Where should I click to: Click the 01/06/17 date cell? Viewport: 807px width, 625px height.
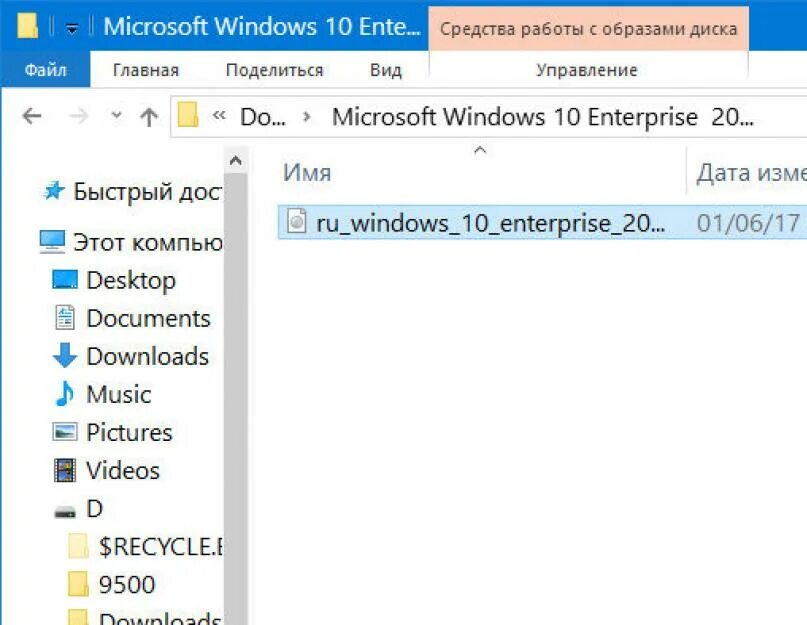point(748,223)
